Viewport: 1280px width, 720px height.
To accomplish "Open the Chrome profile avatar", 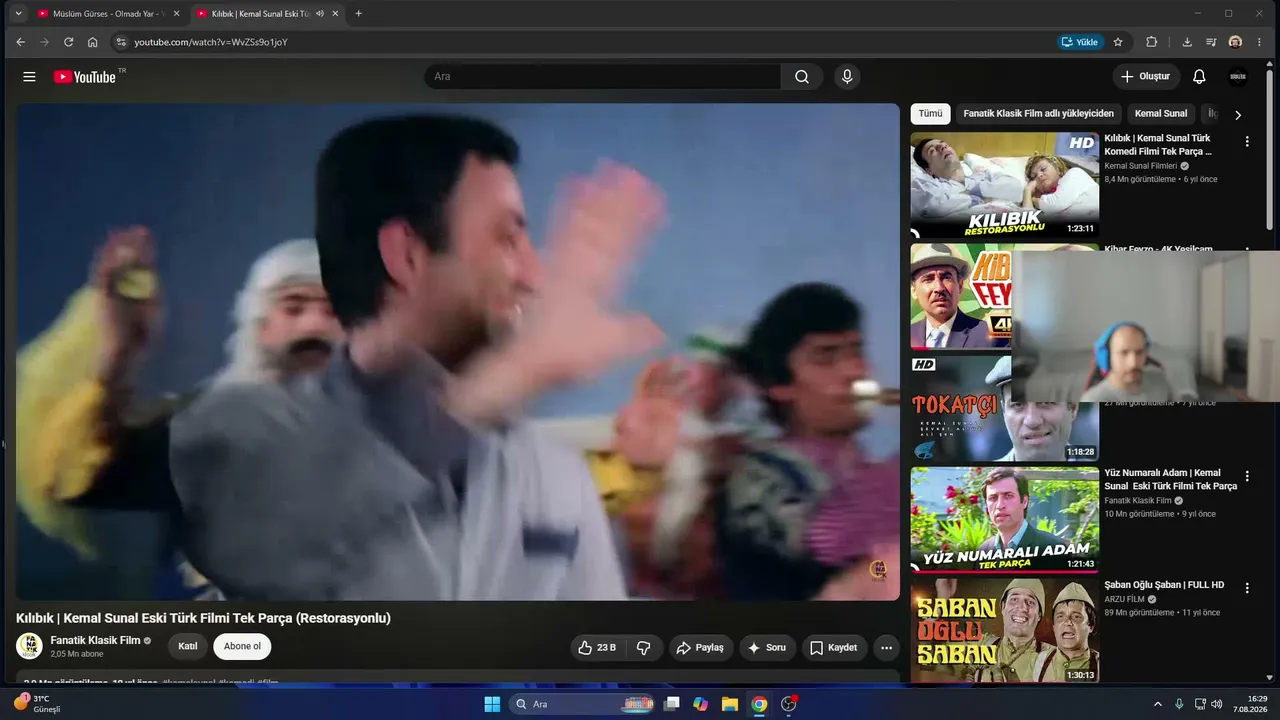I will [1235, 42].
